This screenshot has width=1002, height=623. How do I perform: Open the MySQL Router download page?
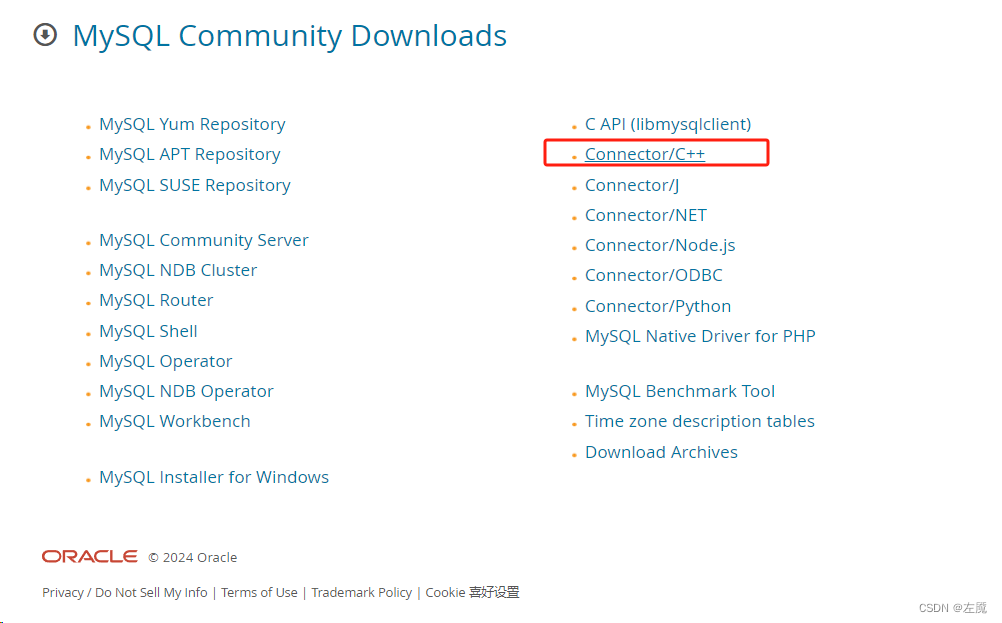point(155,300)
